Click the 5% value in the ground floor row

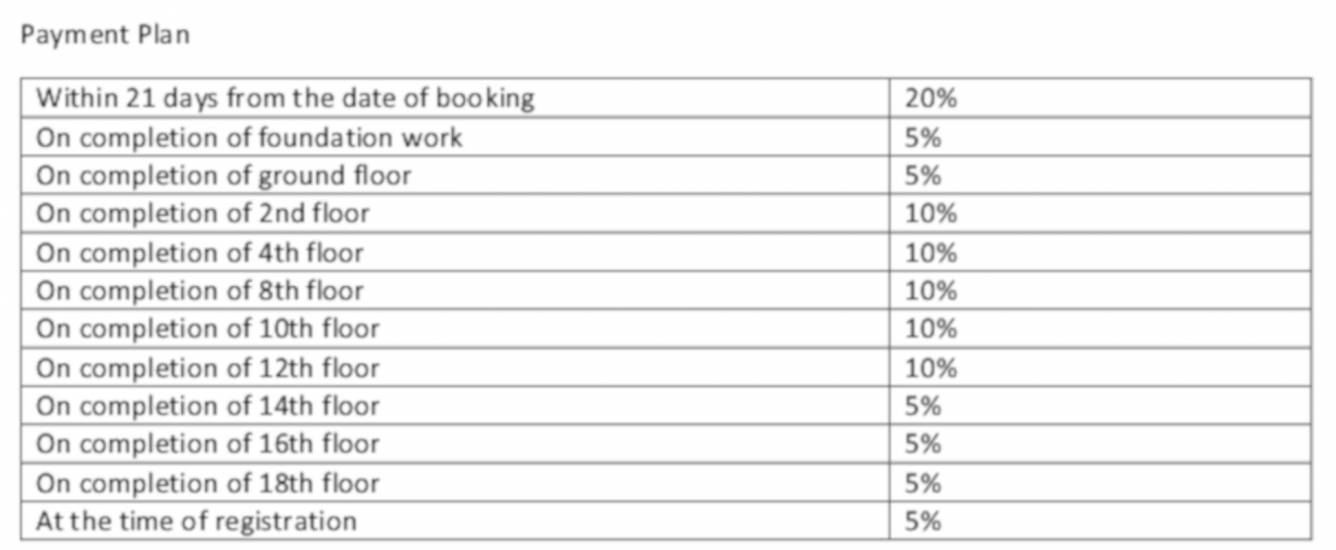(923, 175)
